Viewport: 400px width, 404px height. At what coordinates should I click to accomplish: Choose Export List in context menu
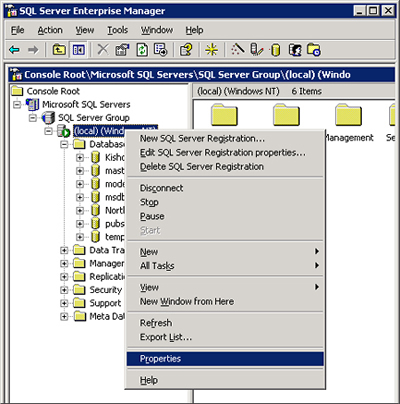click(225, 337)
